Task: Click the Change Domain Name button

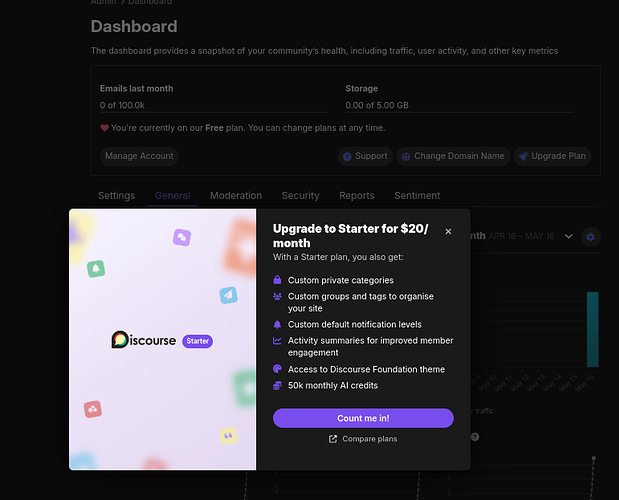Action: pyautogui.click(x=453, y=156)
